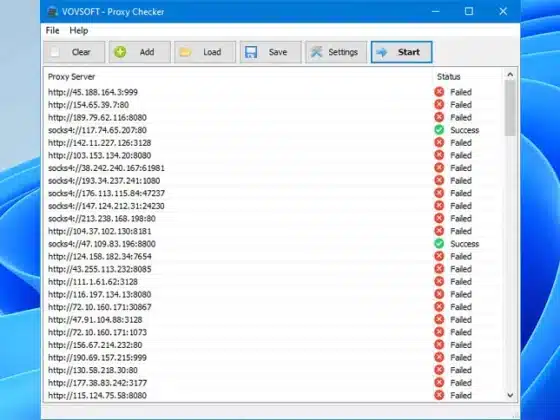Click the blank page Clear icon
The width and height of the screenshot is (560, 420).
[x=55, y=52]
